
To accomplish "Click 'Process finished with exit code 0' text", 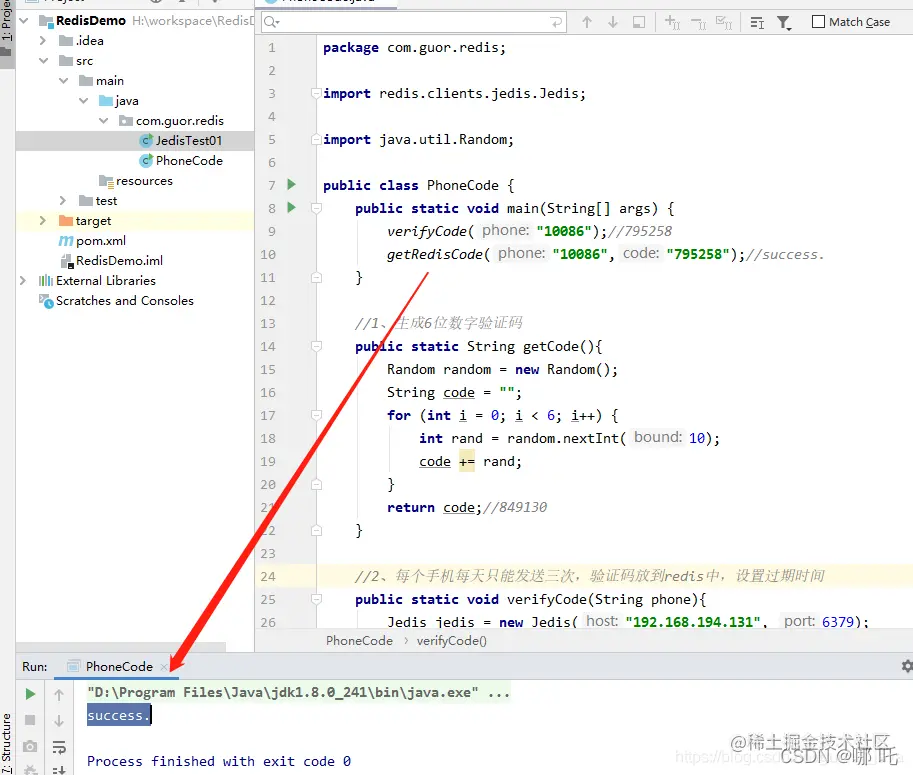I will click(x=219, y=761).
